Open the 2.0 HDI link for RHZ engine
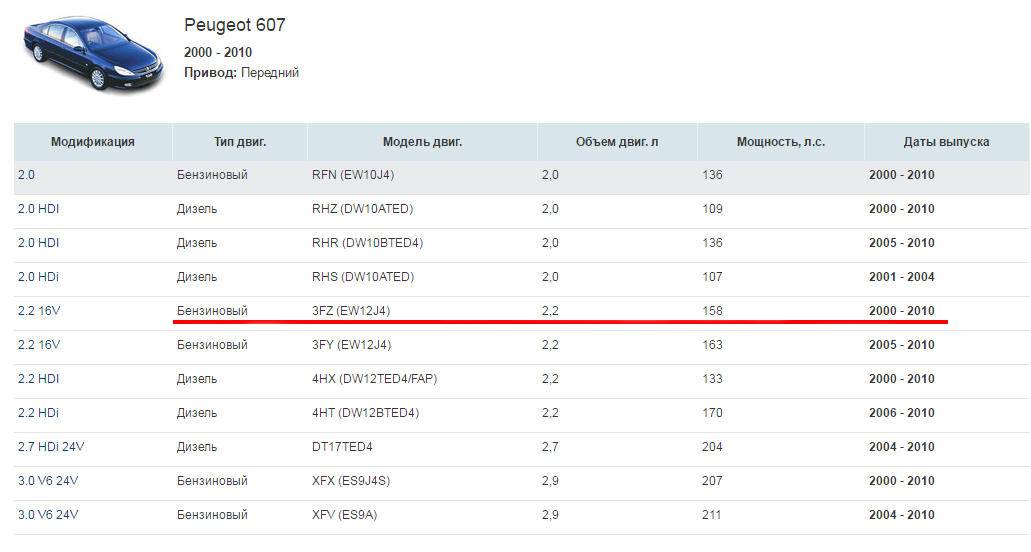Viewport: 1031px width, 552px height. pos(38,209)
